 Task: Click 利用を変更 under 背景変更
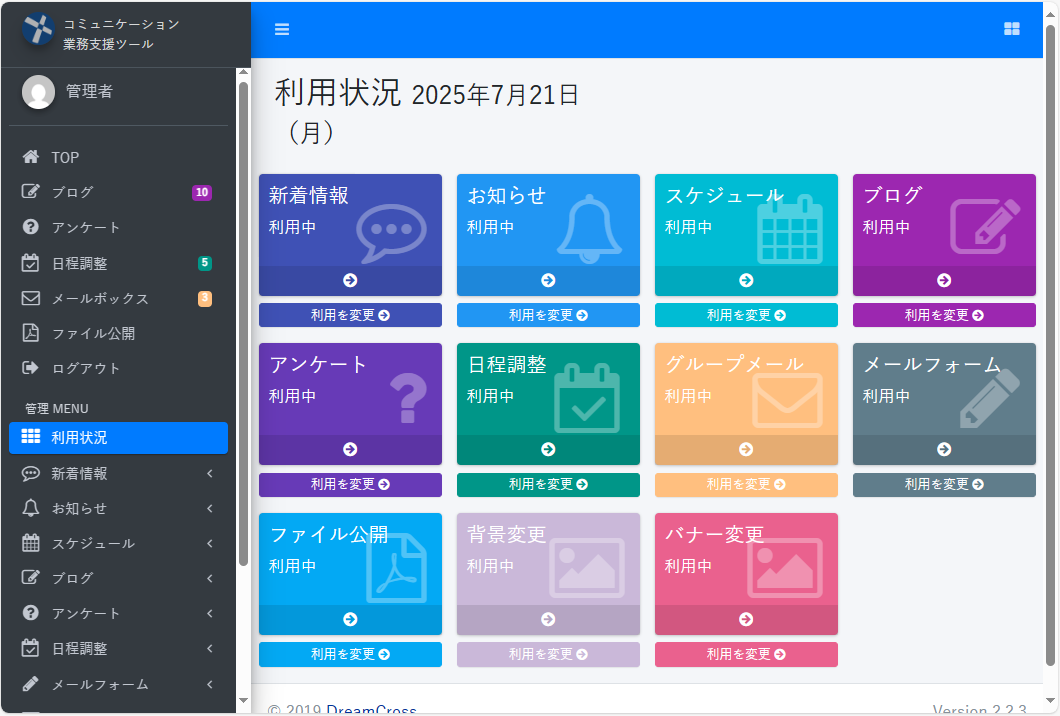tap(548, 654)
